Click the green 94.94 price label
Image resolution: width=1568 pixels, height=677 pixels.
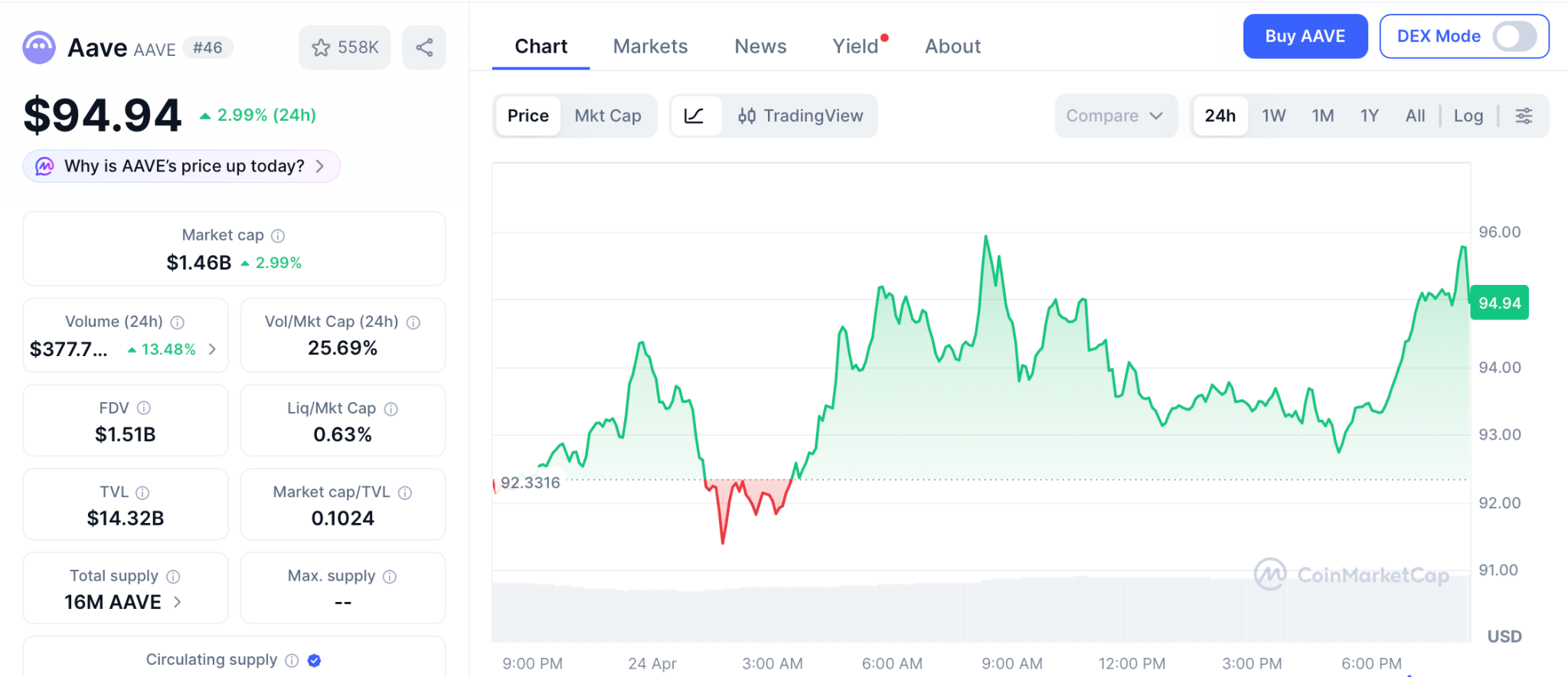click(1499, 303)
